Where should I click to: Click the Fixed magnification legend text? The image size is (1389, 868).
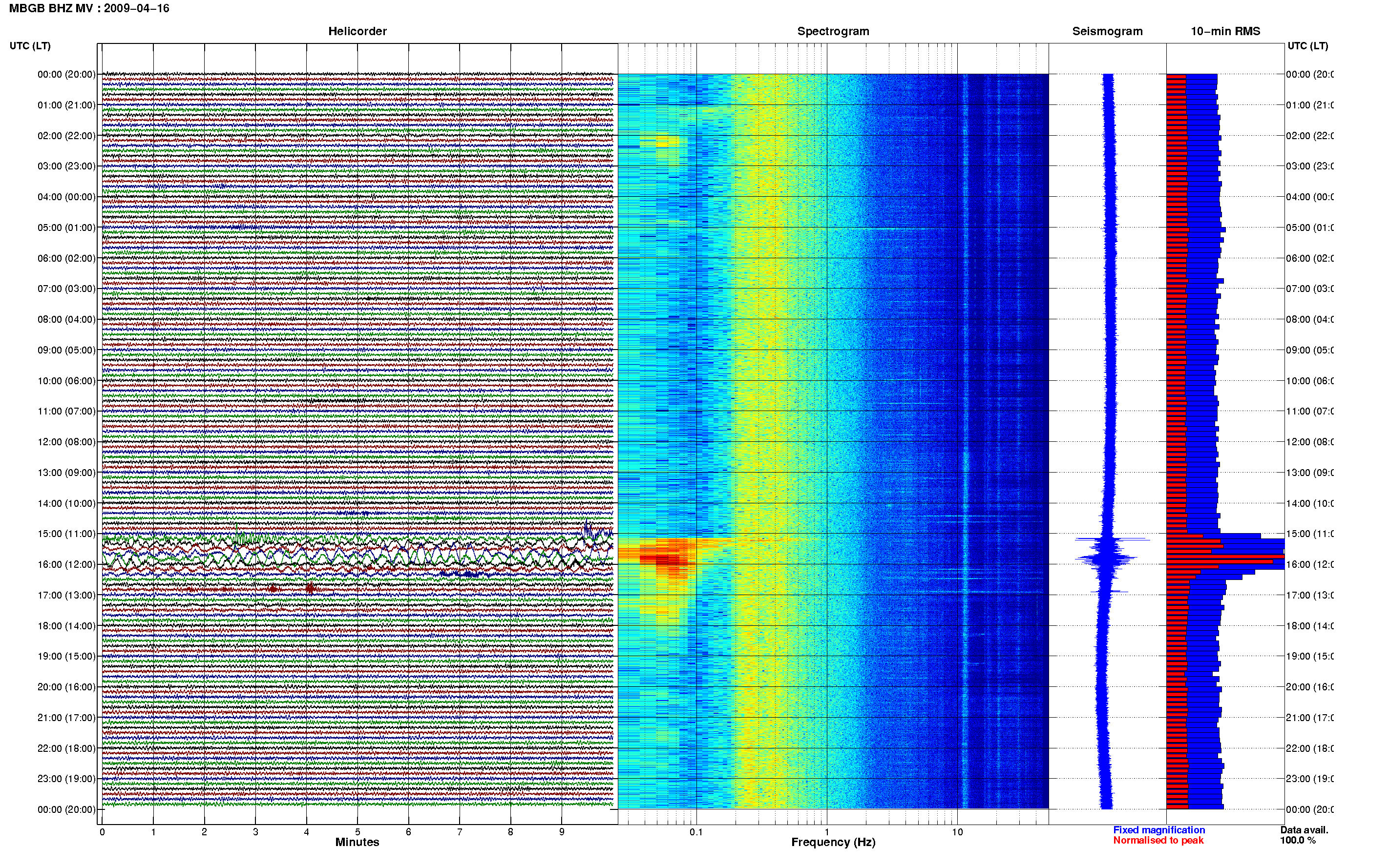point(1159,830)
